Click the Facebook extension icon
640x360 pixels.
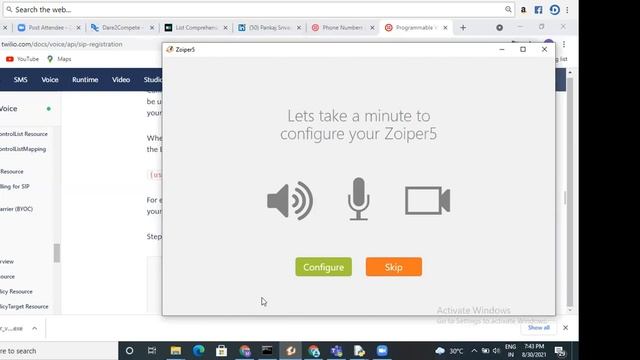coord(538,10)
